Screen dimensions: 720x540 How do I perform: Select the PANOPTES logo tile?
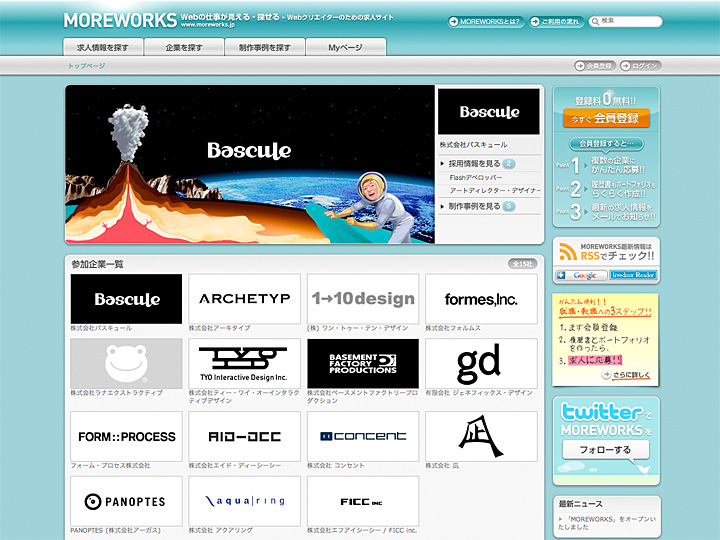126,501
